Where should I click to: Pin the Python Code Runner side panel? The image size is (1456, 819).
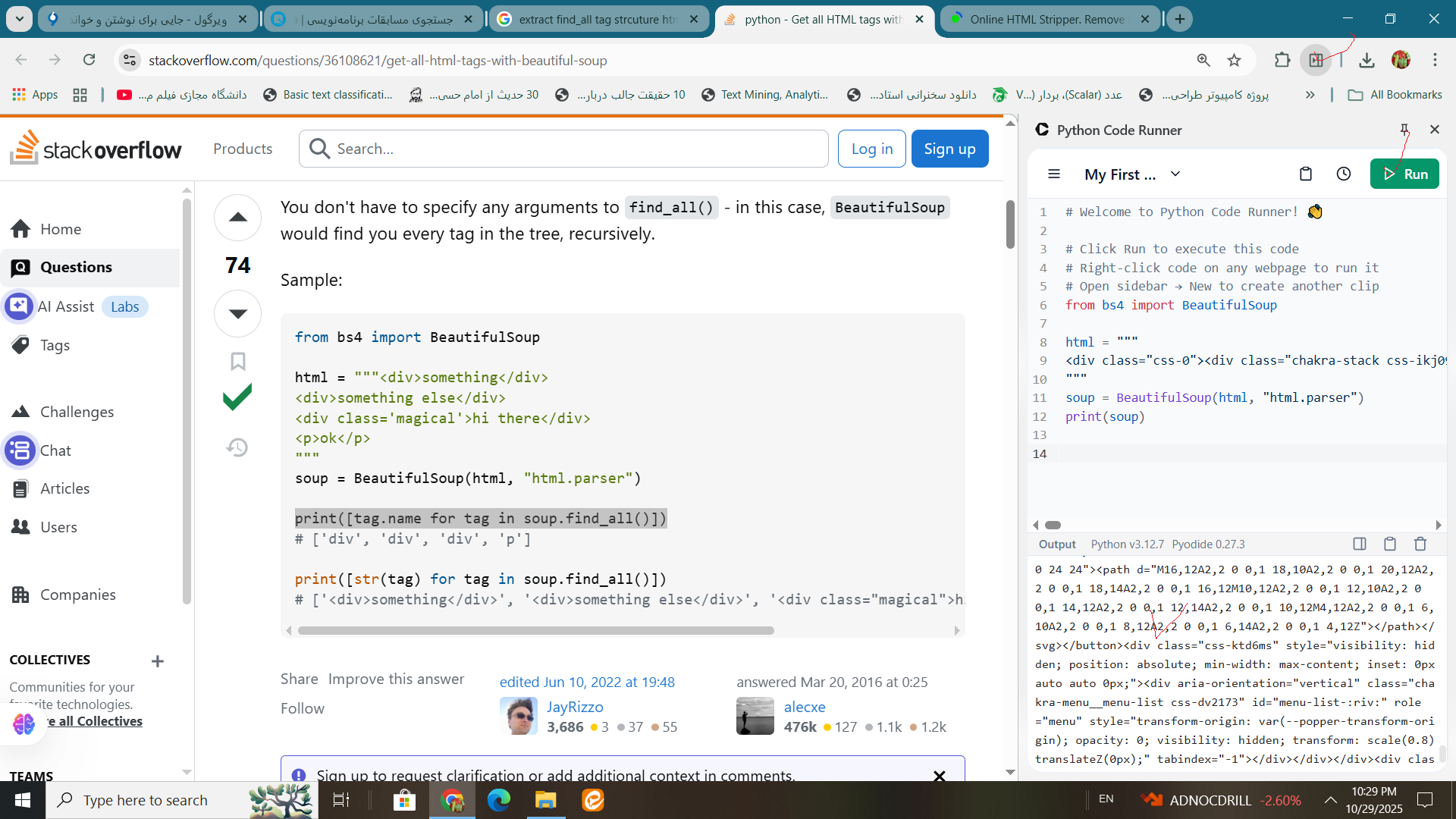(x=1404, y=130)
